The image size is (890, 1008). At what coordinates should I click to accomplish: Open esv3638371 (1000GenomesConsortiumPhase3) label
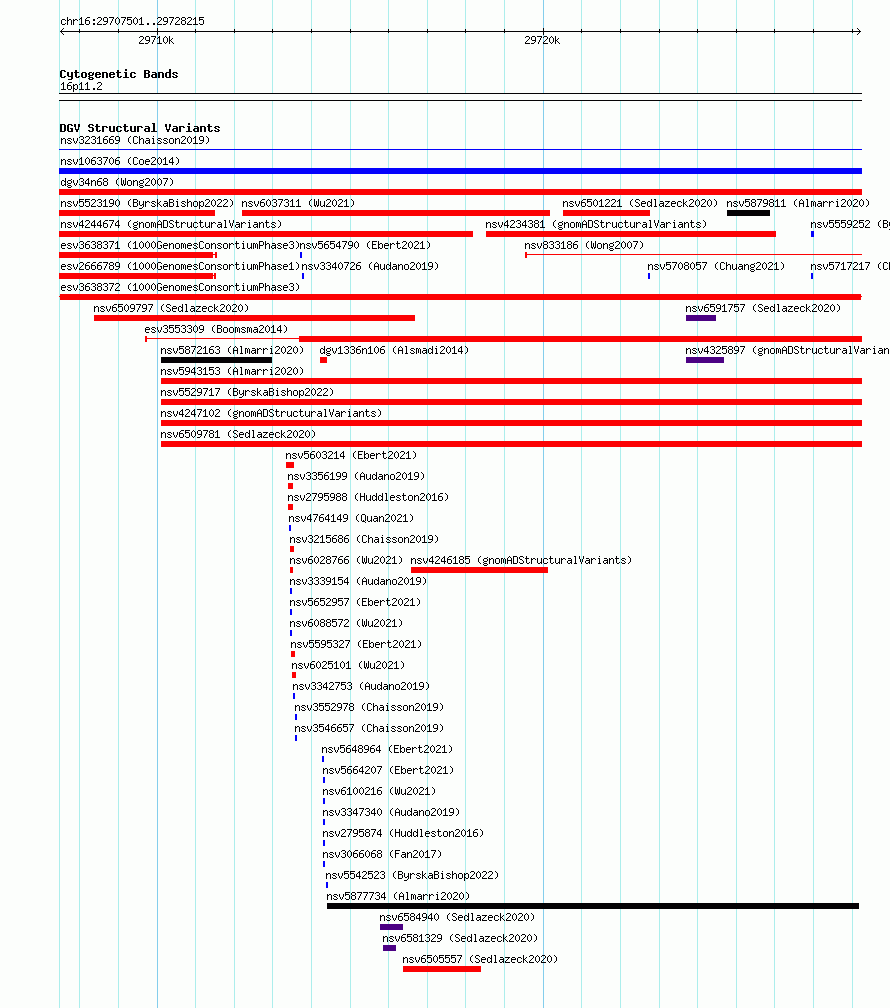(x=180, y=245)
